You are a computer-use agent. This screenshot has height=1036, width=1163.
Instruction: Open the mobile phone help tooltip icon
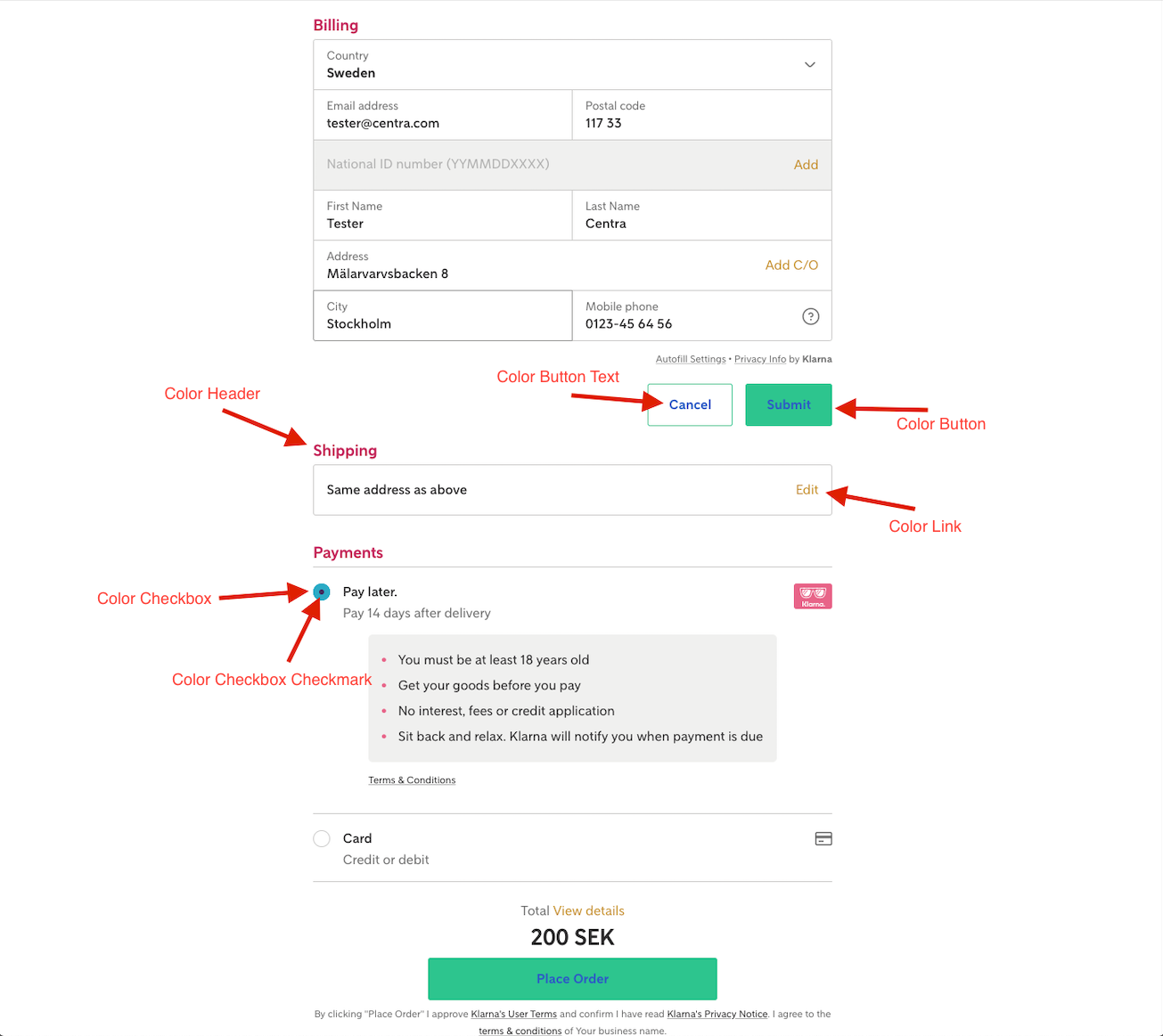809,315
